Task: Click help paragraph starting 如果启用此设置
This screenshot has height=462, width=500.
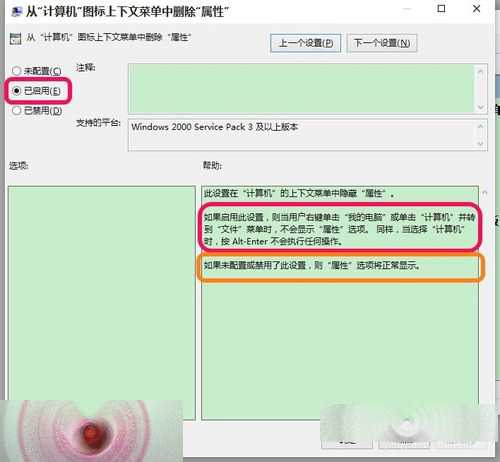Action: coord(339,229)
